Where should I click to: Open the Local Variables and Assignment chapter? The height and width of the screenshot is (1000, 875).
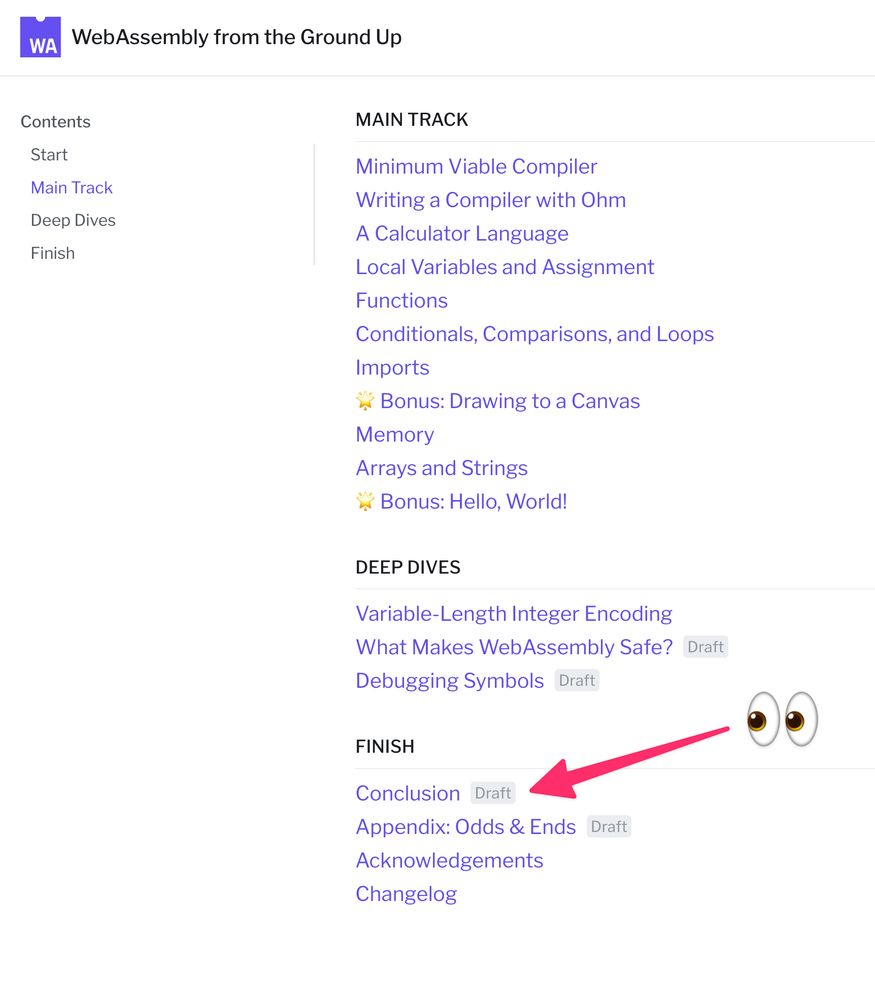click(x=505, y=267)
